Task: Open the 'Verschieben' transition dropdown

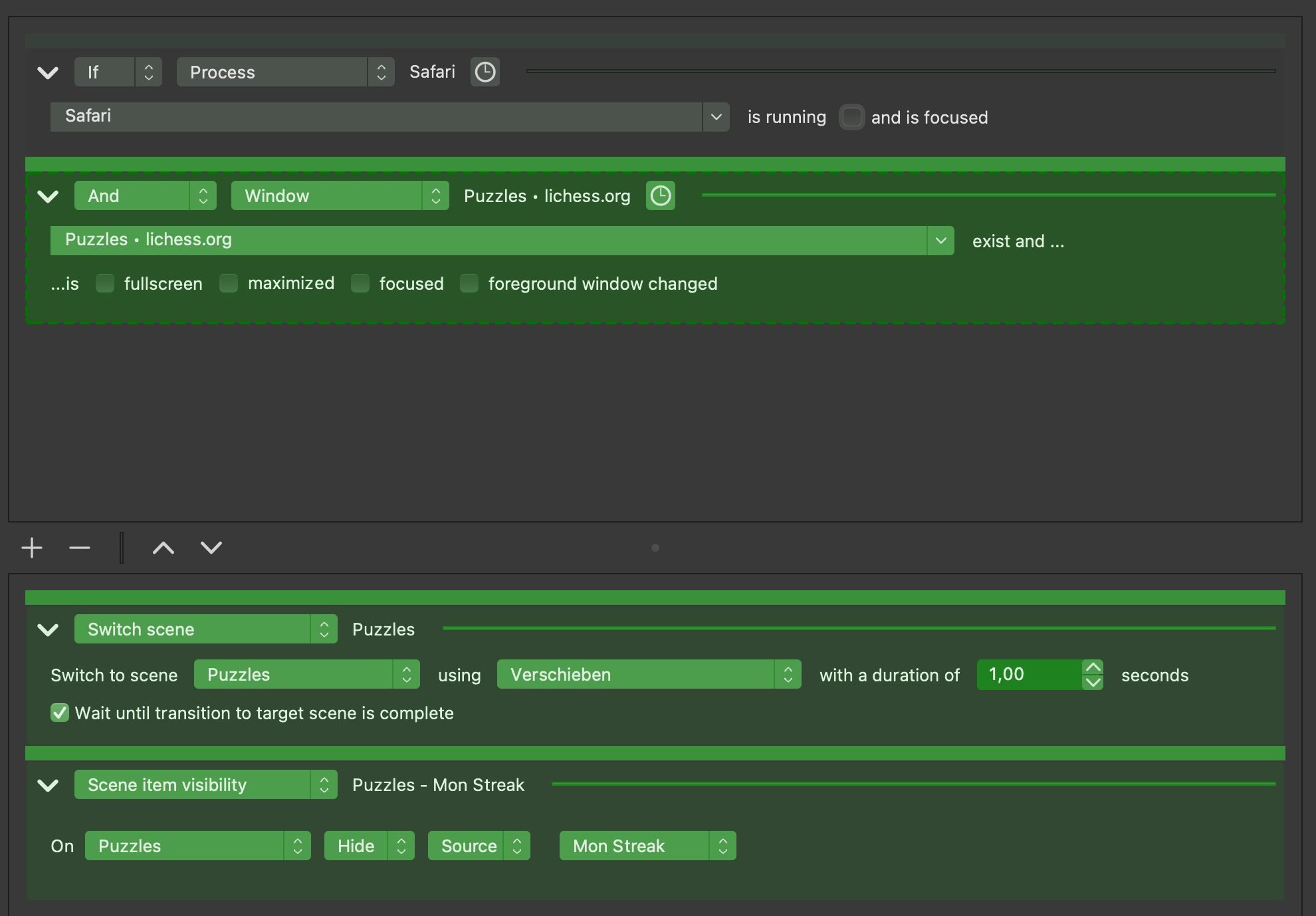Action: click(x=790, y=674)
